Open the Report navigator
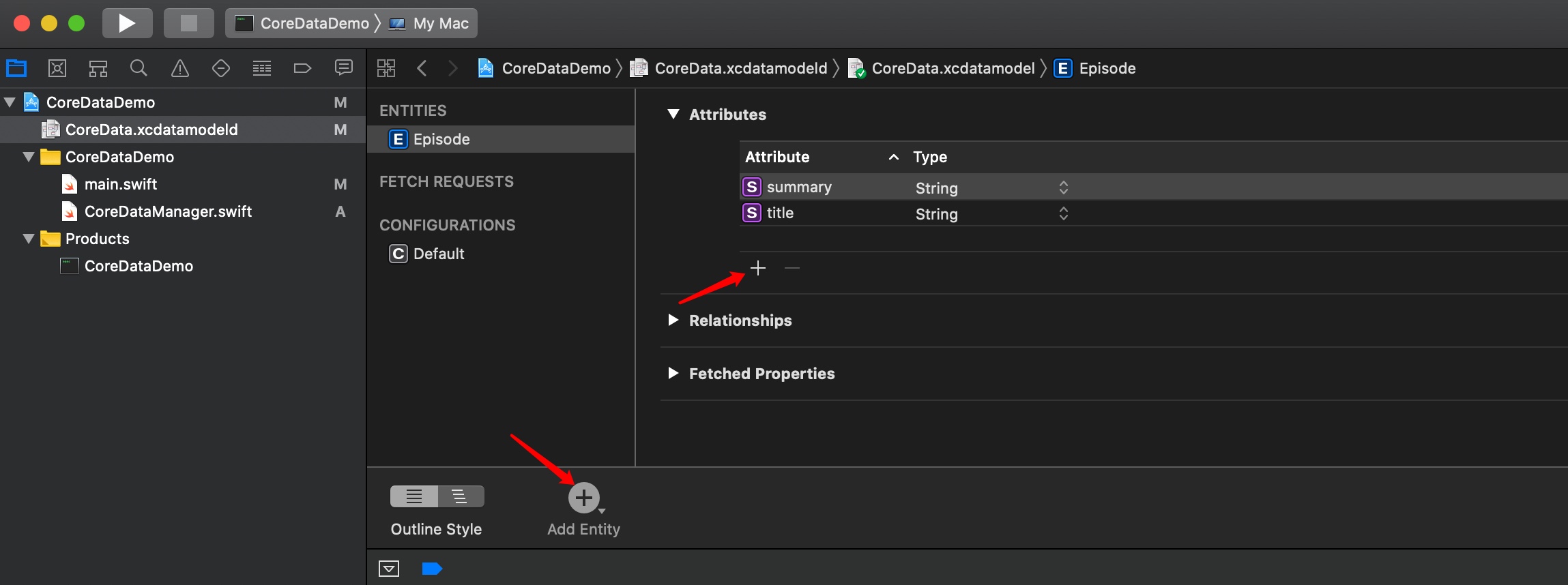This screenshot has width=1568, height=585. [x=344, y=67]
